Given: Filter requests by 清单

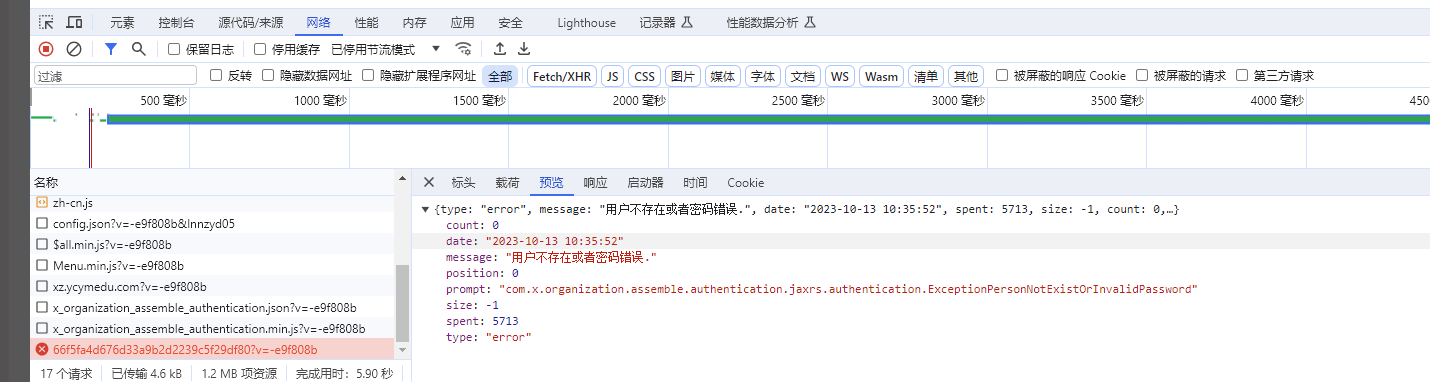Looking at the screenshot, I should [926, 76].
